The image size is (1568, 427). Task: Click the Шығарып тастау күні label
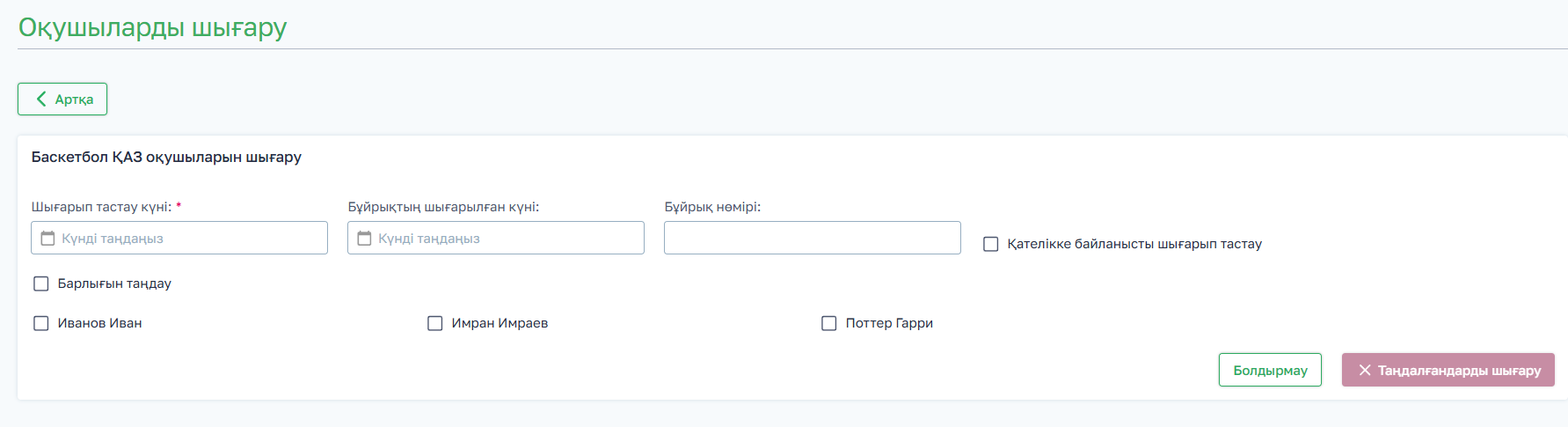point(101,207)
